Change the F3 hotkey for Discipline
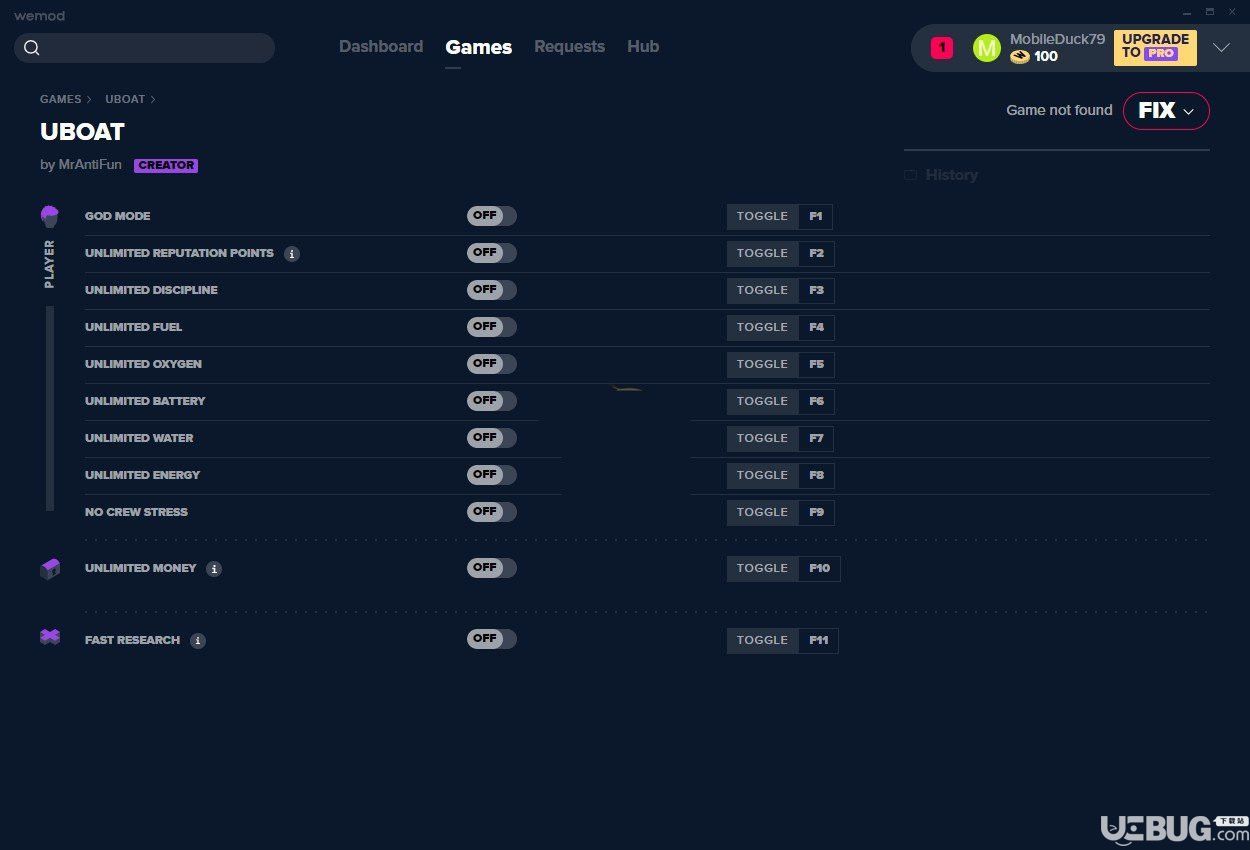1250x850 pixels. coord(817,291)
